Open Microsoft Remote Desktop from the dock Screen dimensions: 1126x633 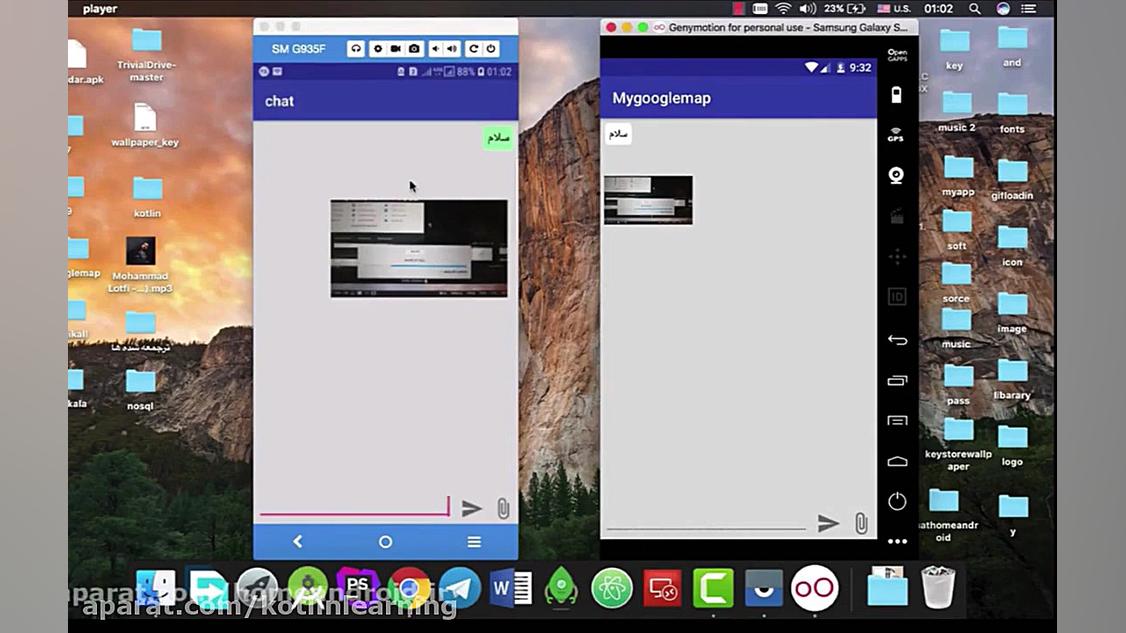point(662,588)
